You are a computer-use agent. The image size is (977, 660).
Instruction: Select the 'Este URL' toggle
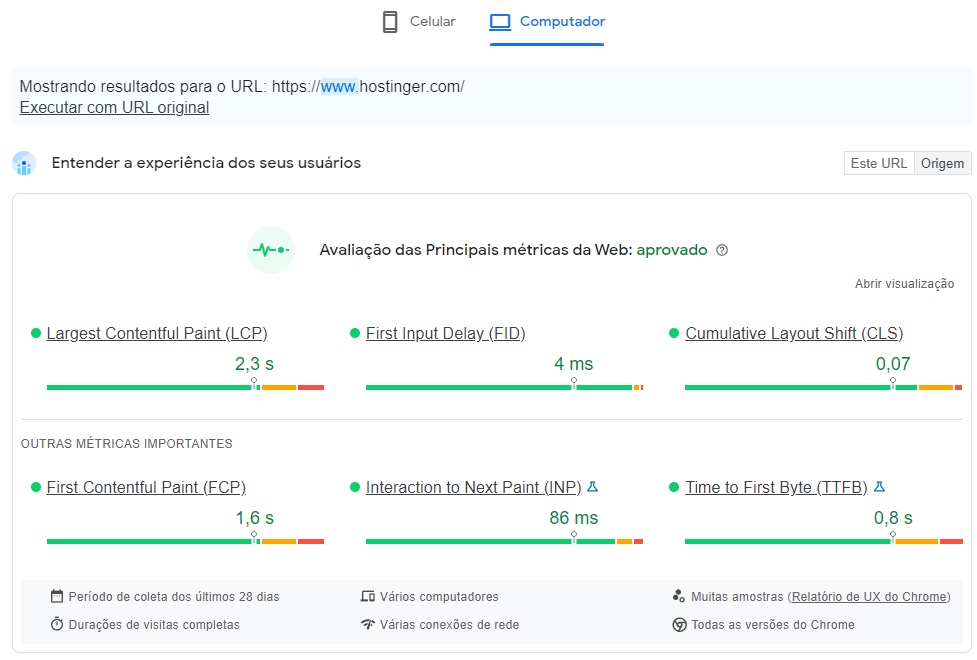pos(878,162)
